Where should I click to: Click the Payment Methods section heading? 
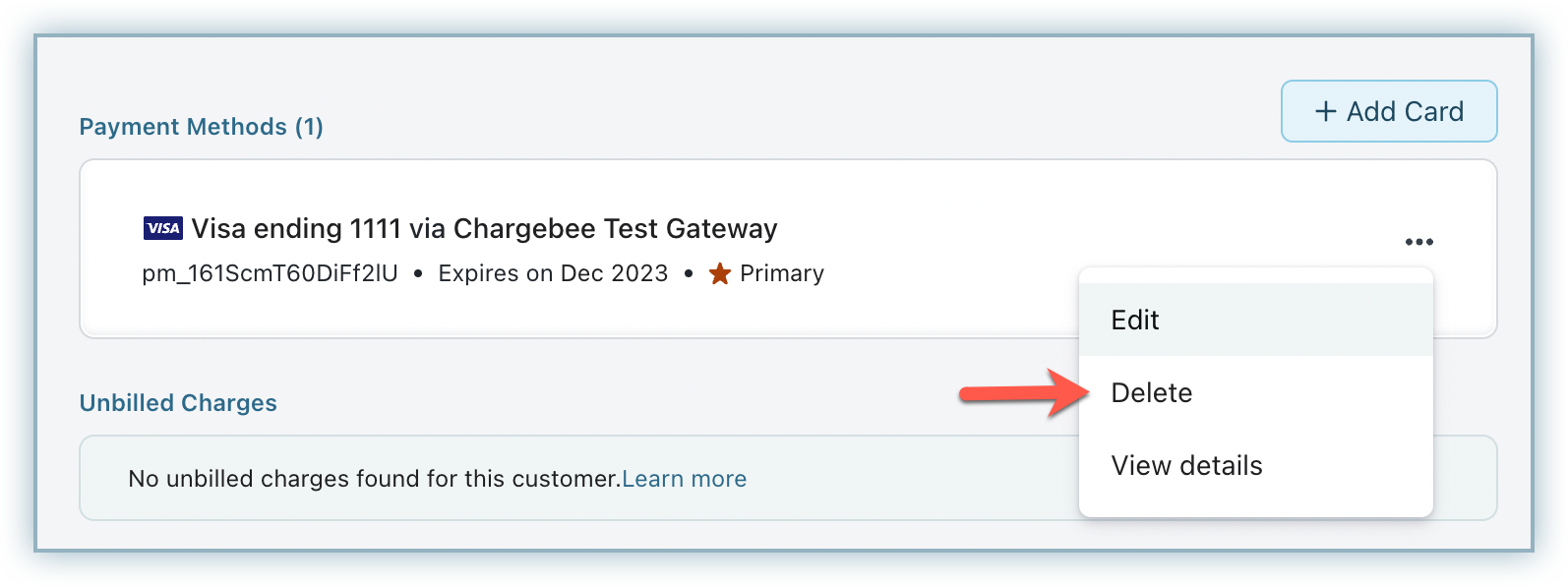[183, 127]
